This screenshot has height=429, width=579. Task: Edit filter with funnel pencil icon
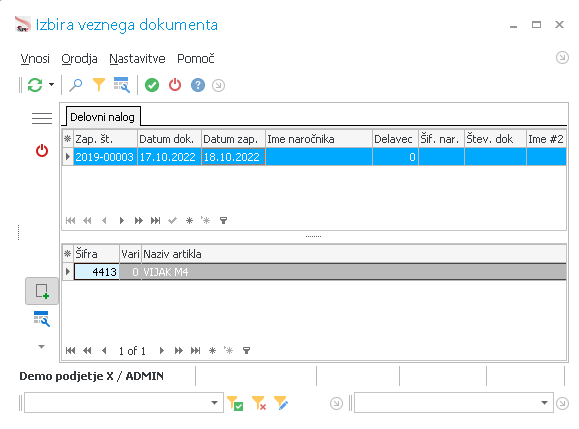281,403
